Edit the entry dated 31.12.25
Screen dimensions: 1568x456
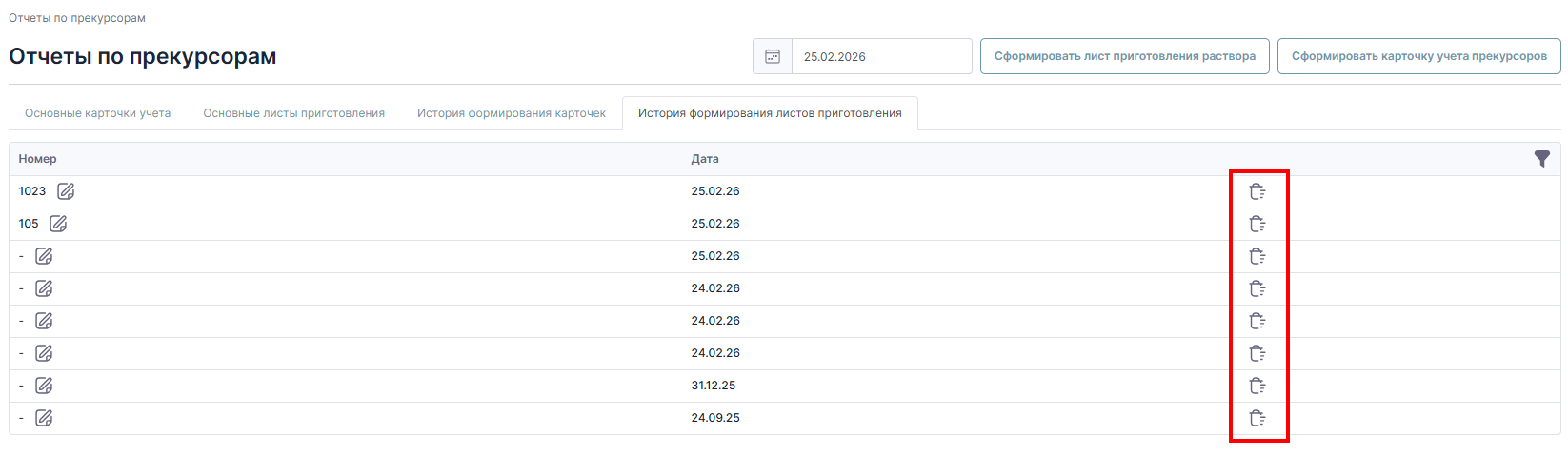click(44, 386)
